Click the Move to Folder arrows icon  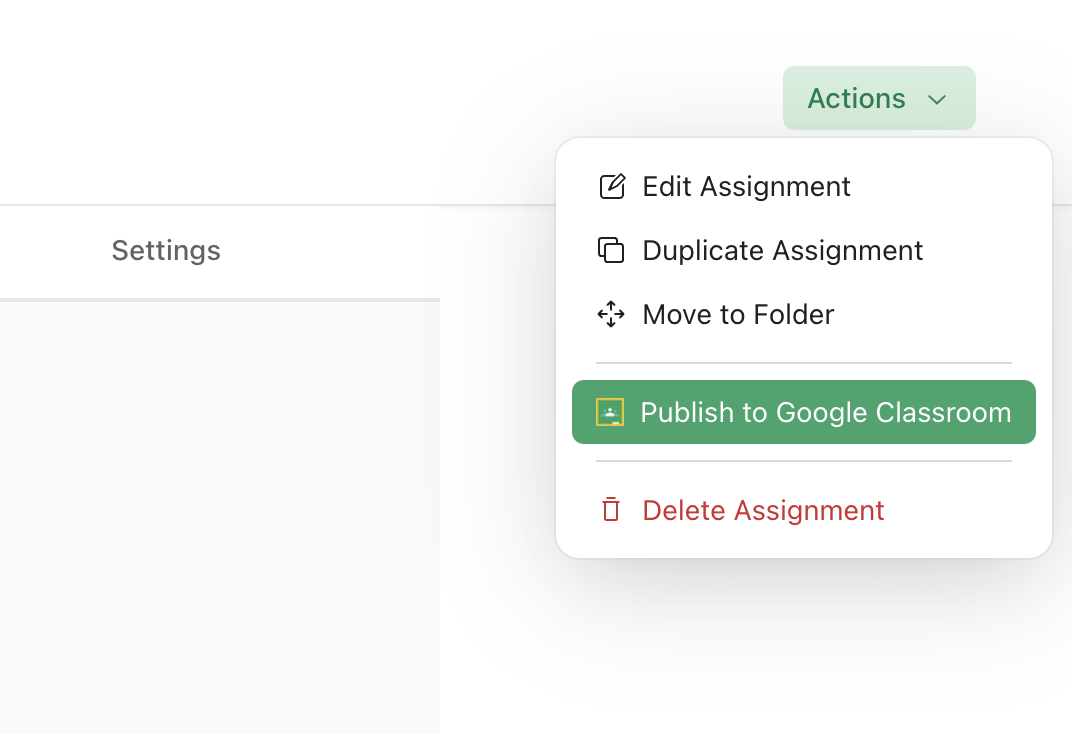(611, 314)
